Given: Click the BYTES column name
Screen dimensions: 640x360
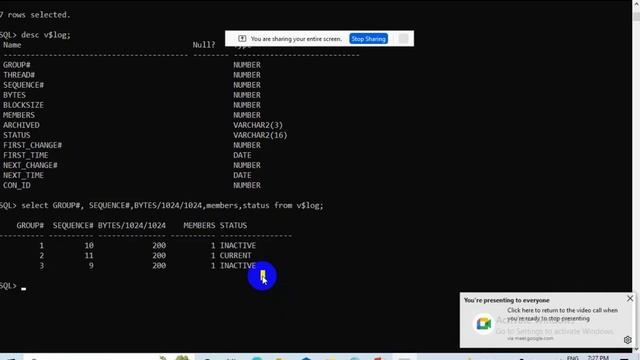Looking at the screenshot, I should point(14,95).
